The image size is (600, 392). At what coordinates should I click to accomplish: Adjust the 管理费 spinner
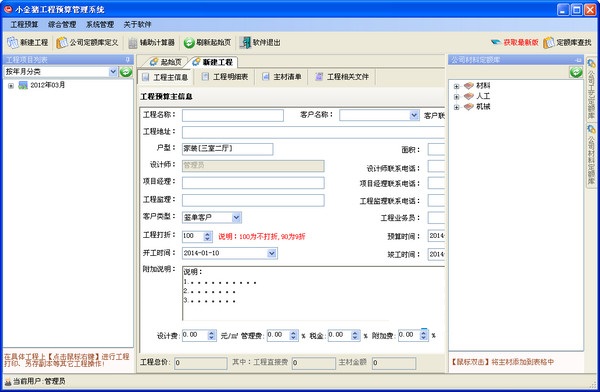coord(293,336)
